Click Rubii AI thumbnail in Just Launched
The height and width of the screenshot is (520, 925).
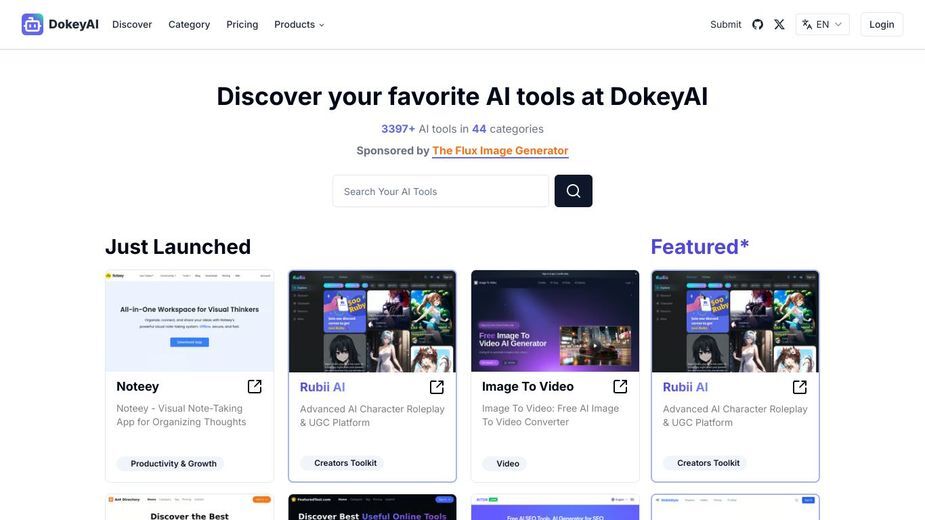[x=372, y=322]
